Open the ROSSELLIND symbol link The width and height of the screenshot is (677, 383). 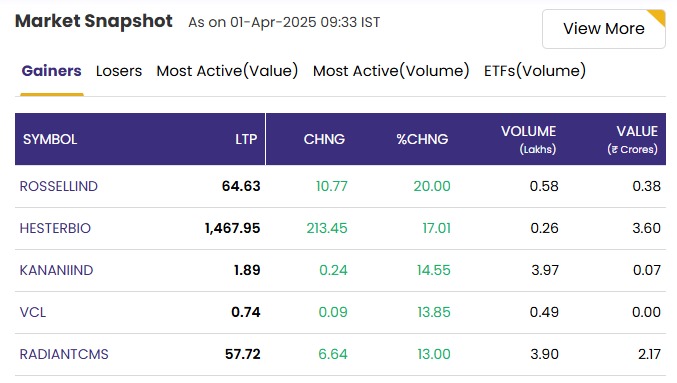coord(59,186)
